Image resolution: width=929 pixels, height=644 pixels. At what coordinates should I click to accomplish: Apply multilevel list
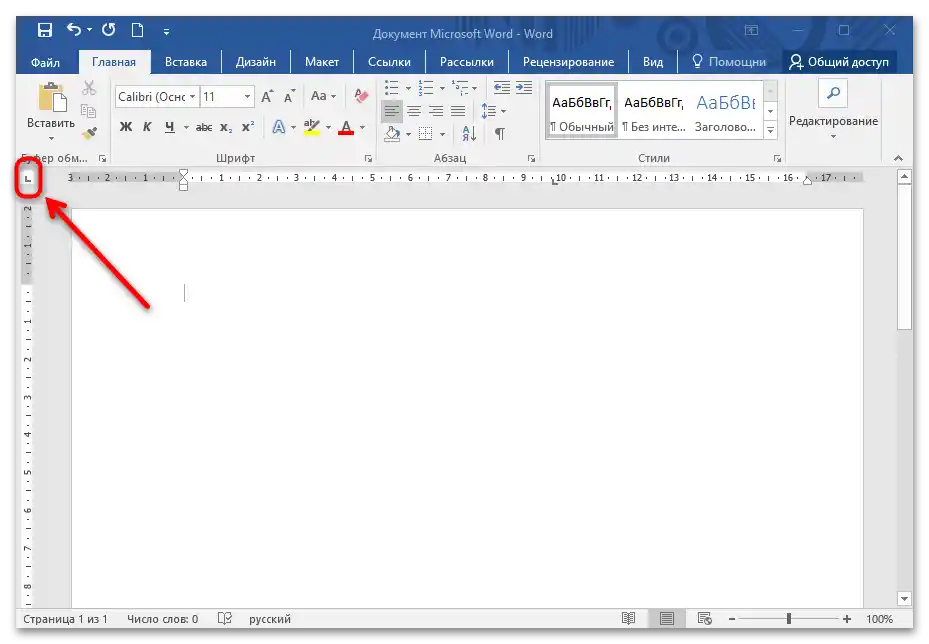tap(459, 88)
